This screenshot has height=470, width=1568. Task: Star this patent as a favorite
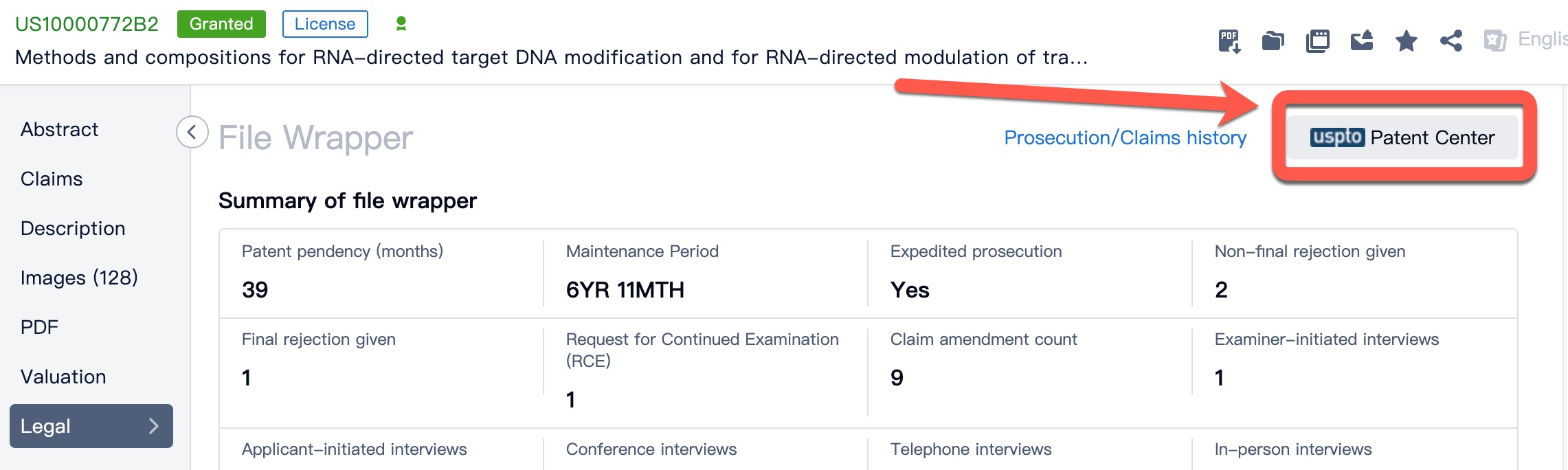tap(1407, 41)
